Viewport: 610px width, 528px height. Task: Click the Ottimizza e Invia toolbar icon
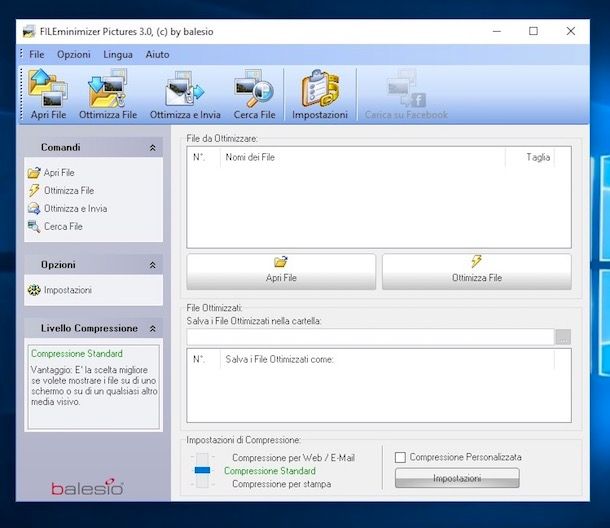click(x=184, y=94)
